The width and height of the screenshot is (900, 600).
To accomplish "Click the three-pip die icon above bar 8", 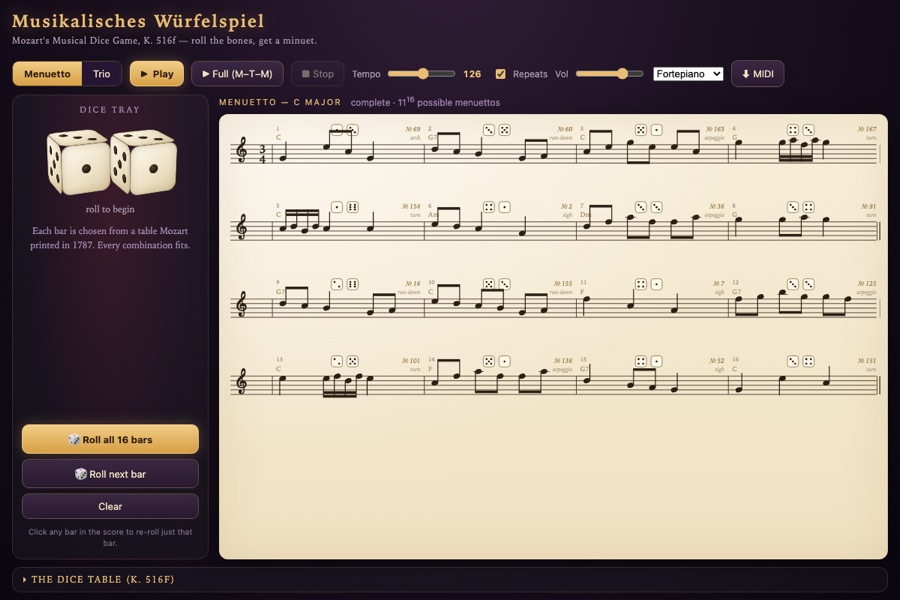I will tap(793, 207).
